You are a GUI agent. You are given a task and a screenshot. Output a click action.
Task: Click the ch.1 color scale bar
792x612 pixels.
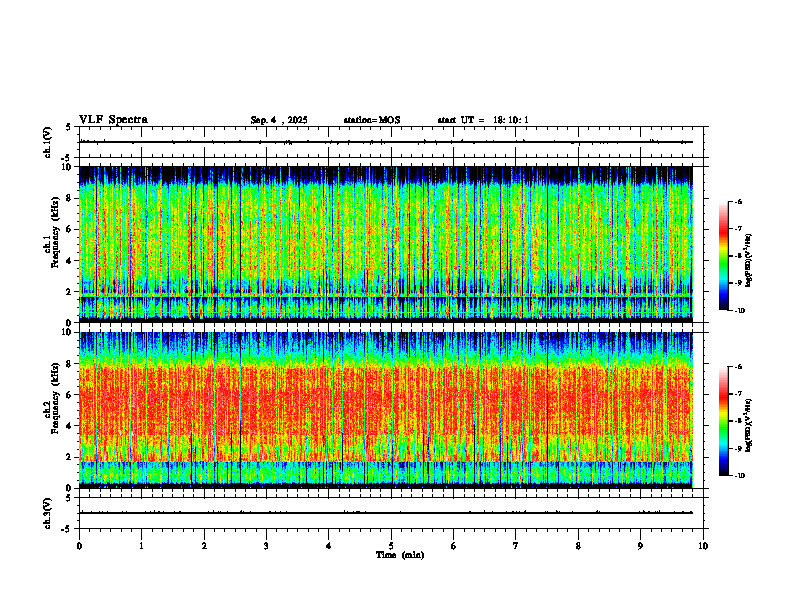[x=724, y=256]
